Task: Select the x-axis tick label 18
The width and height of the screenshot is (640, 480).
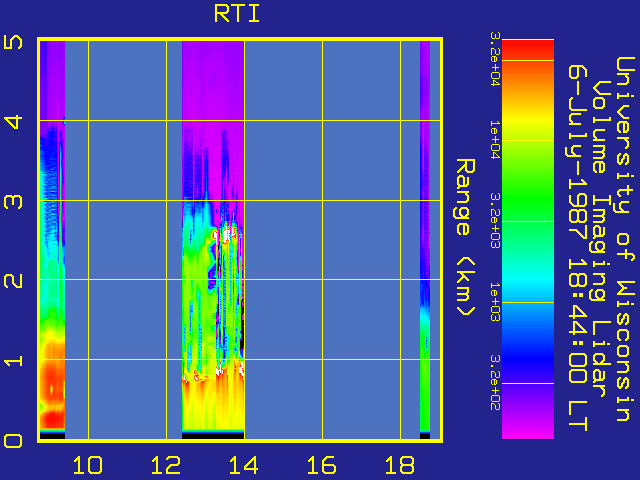Action: [400, 466]
